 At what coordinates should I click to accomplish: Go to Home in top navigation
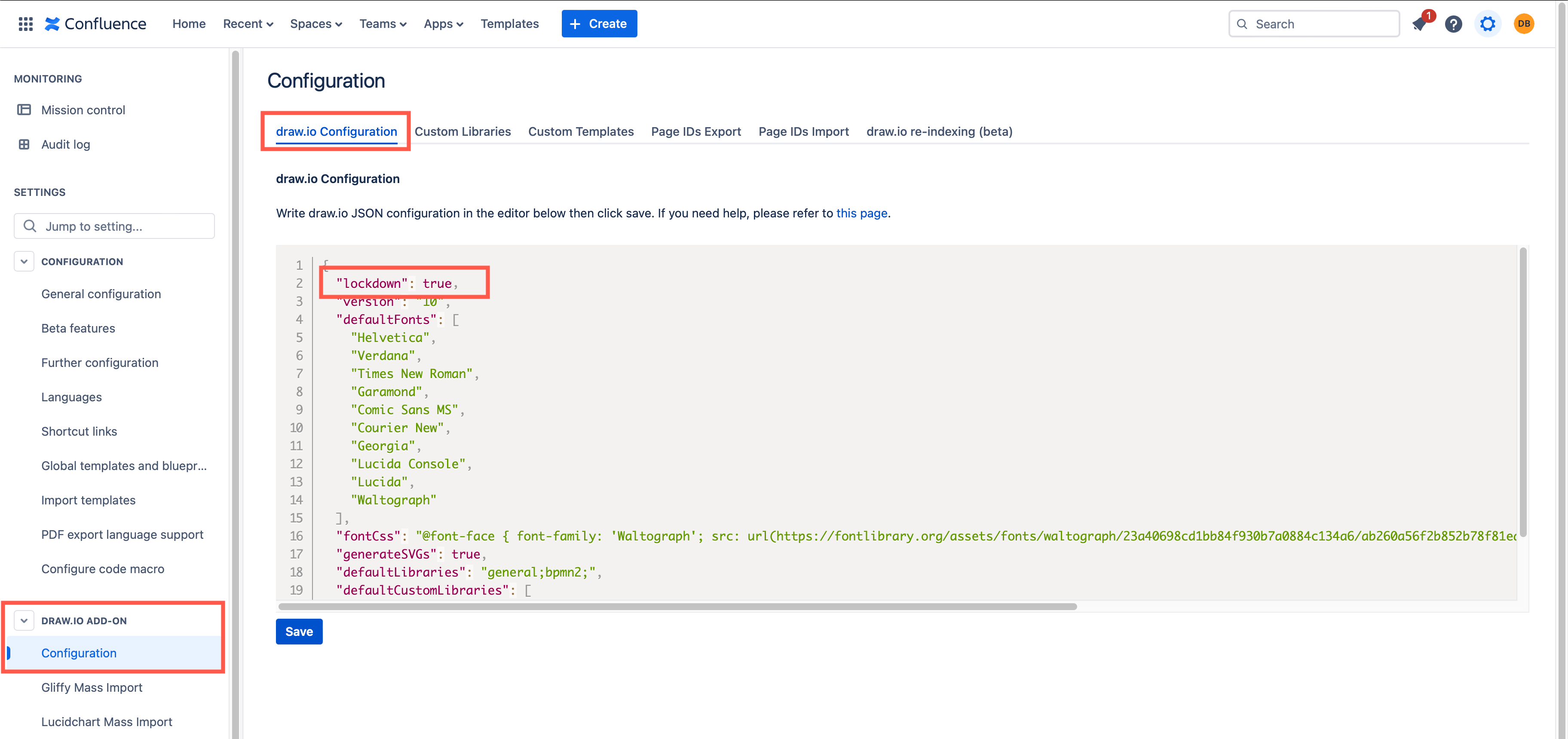coord(189,24)
